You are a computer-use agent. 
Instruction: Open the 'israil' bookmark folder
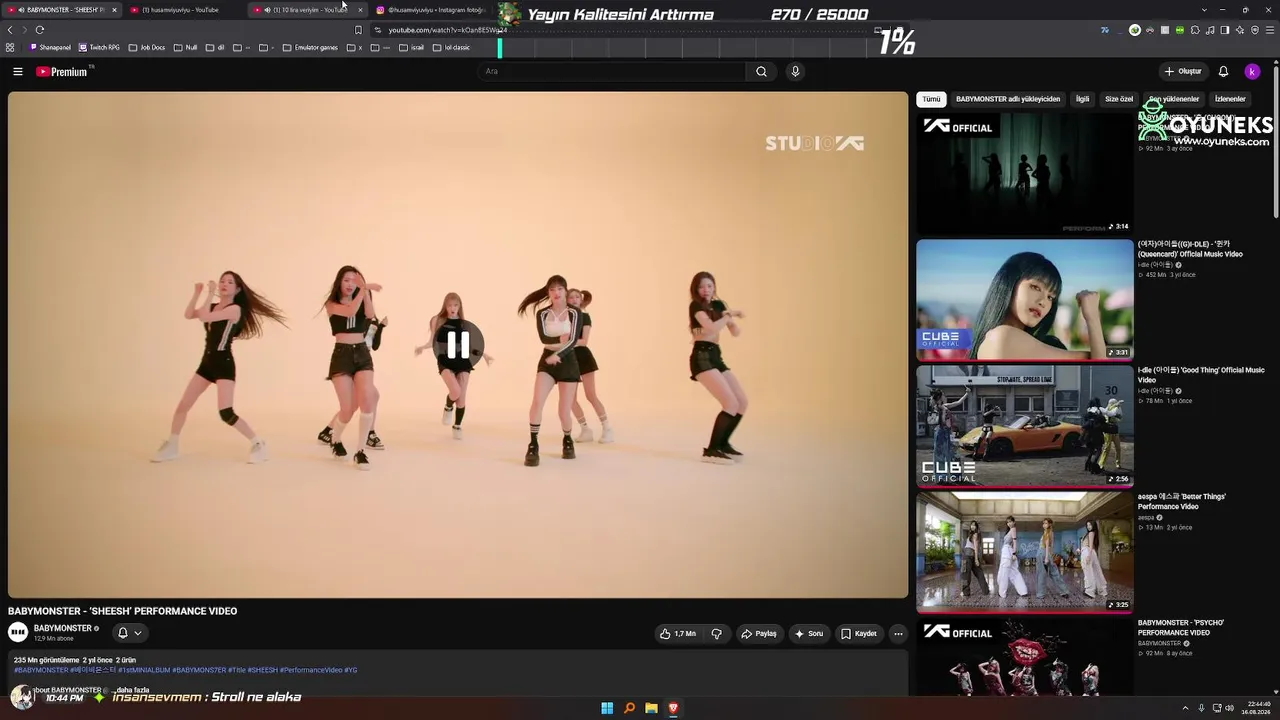411,47
